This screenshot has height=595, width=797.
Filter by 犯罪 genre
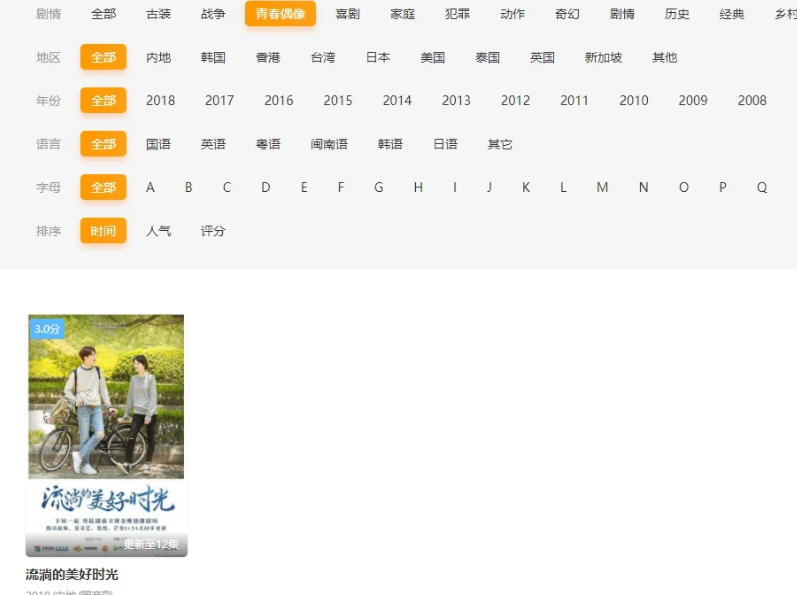coord(457,14)
